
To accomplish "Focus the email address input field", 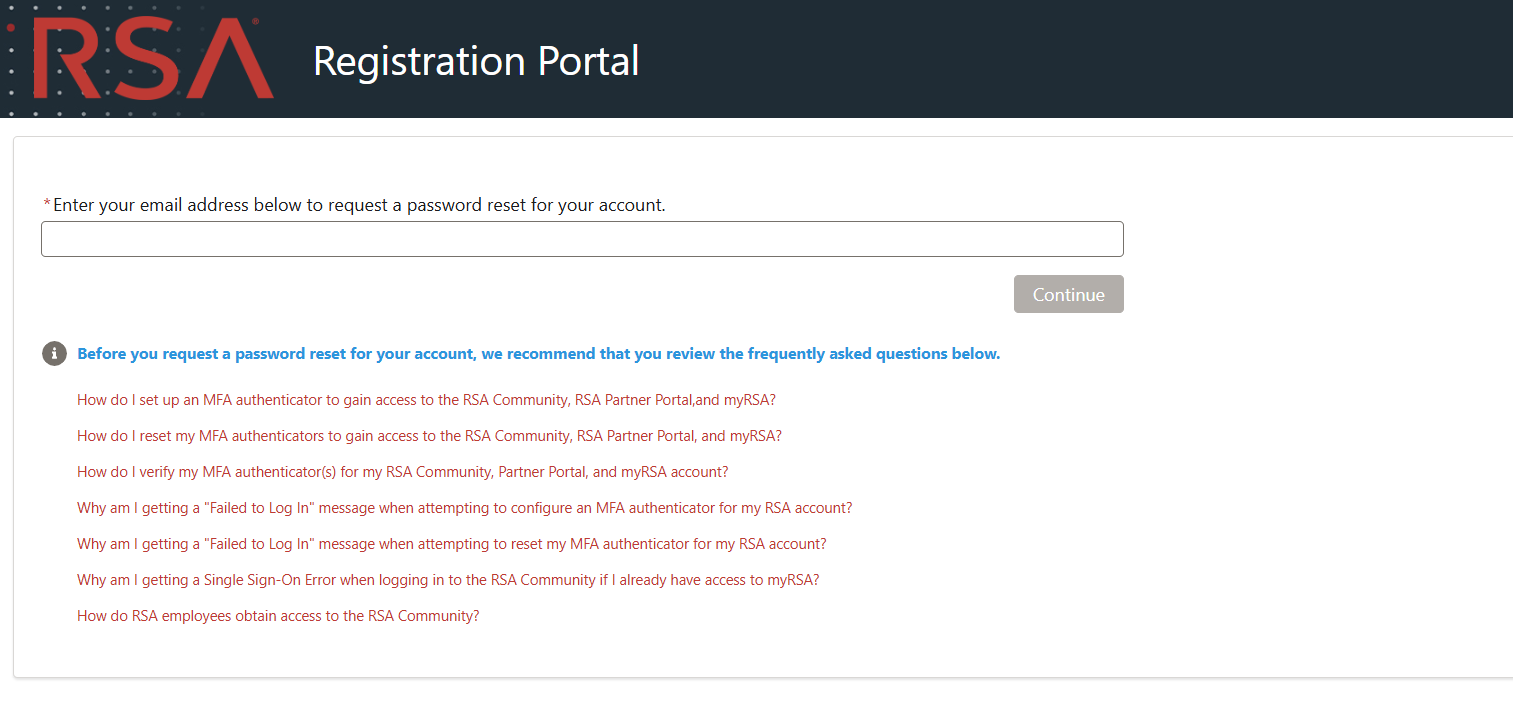I will click(582, 239).
